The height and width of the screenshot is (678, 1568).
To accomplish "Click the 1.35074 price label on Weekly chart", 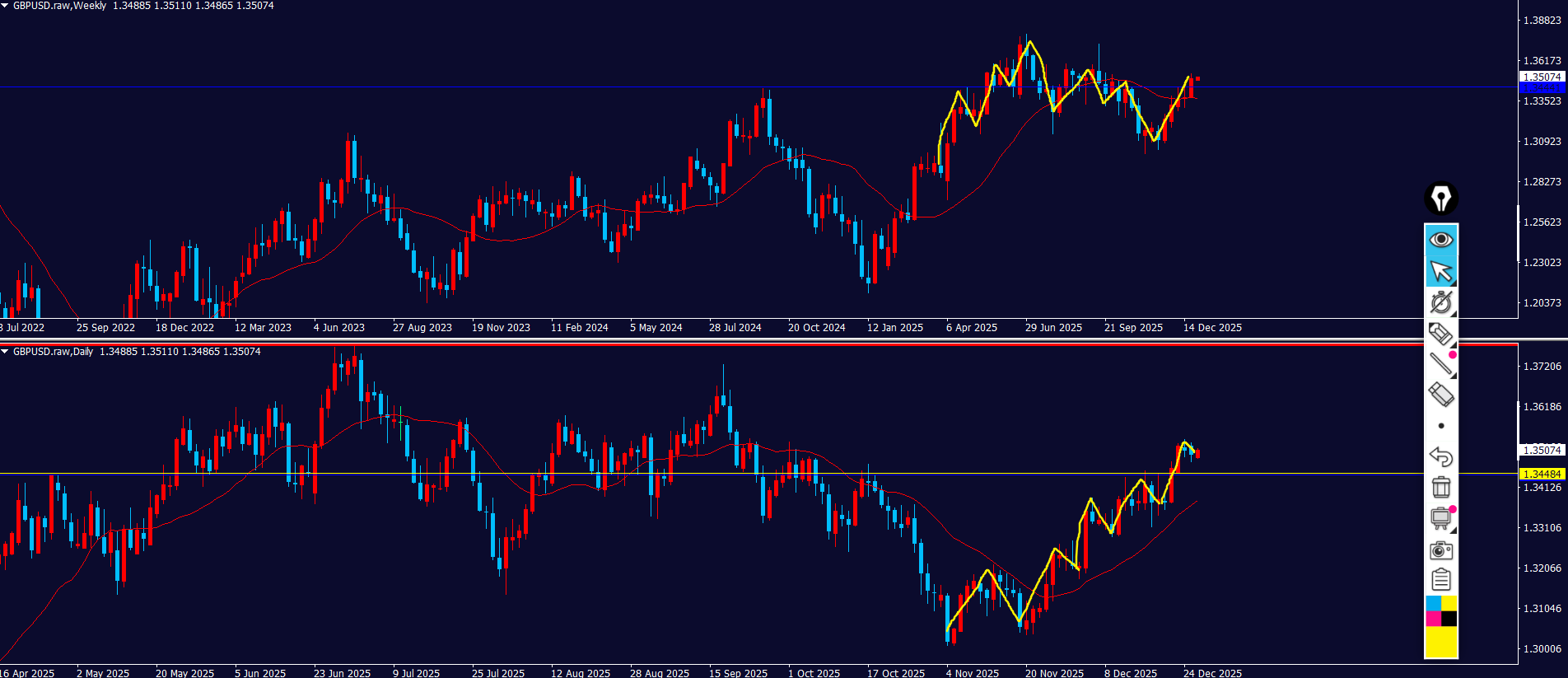I will click(x=1542, y=77).
